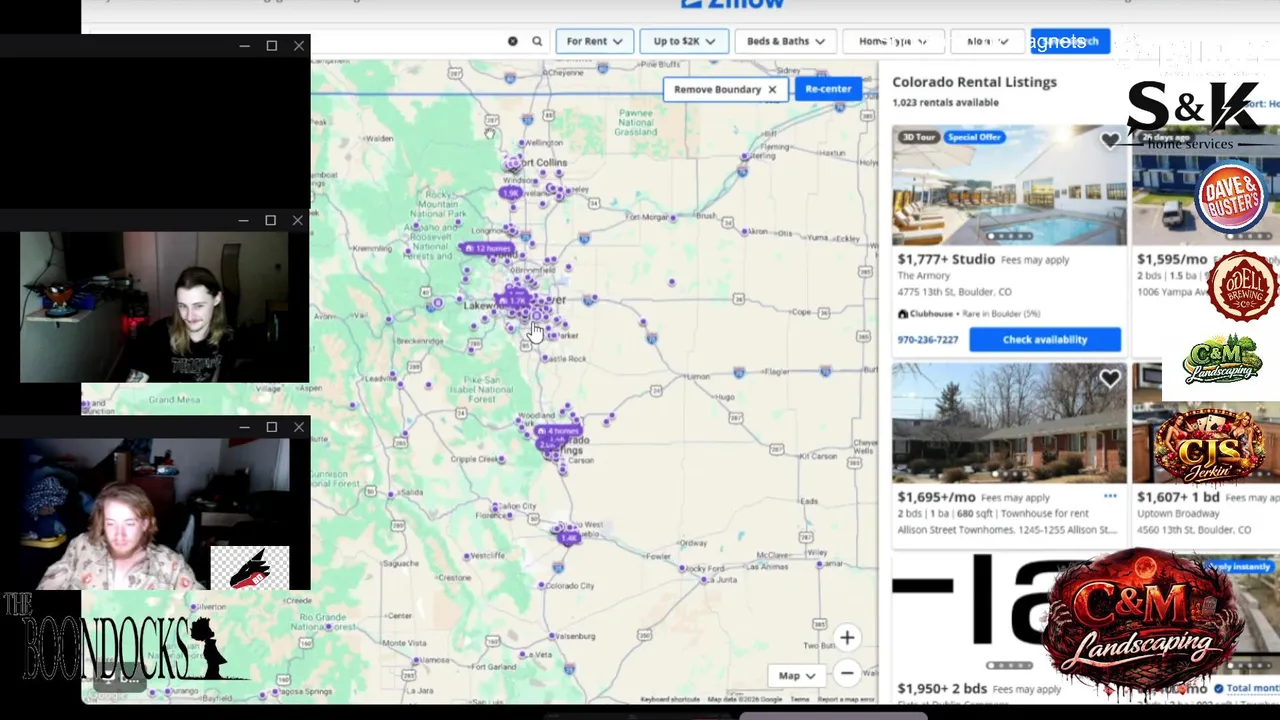
Task: Open more options on $1,695 listing
Action: [x=1110, y=496]
